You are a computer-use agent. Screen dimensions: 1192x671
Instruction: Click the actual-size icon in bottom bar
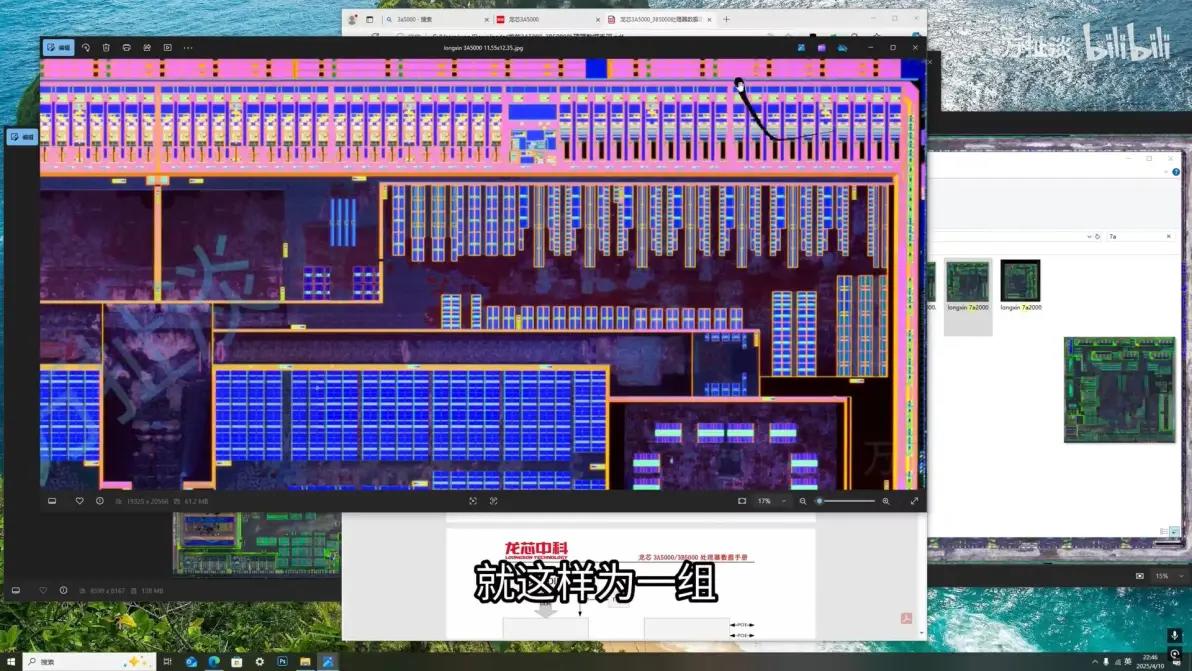(493, 501)
